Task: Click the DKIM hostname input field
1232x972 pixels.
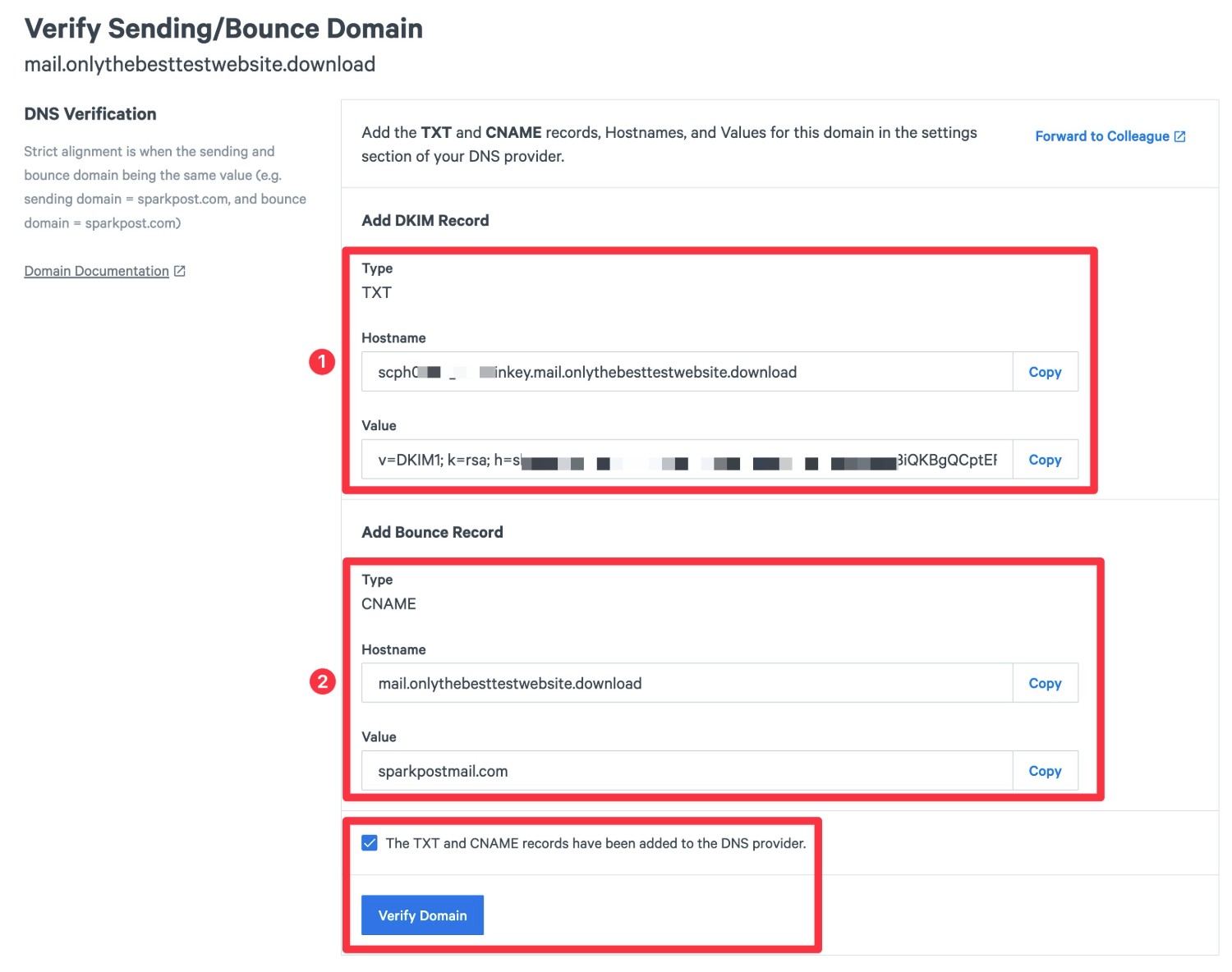Action: [687, 372]
